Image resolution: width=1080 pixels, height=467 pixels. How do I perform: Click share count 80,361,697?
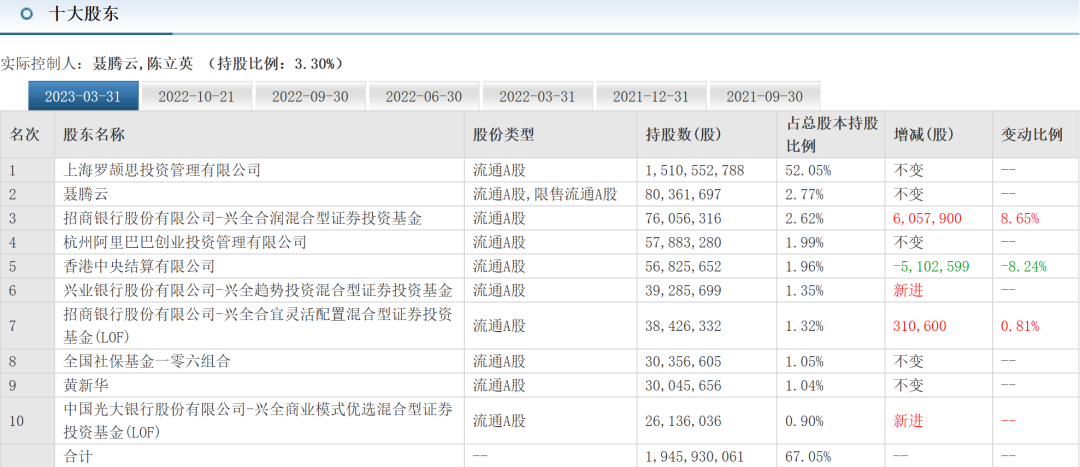click(684, 194)
